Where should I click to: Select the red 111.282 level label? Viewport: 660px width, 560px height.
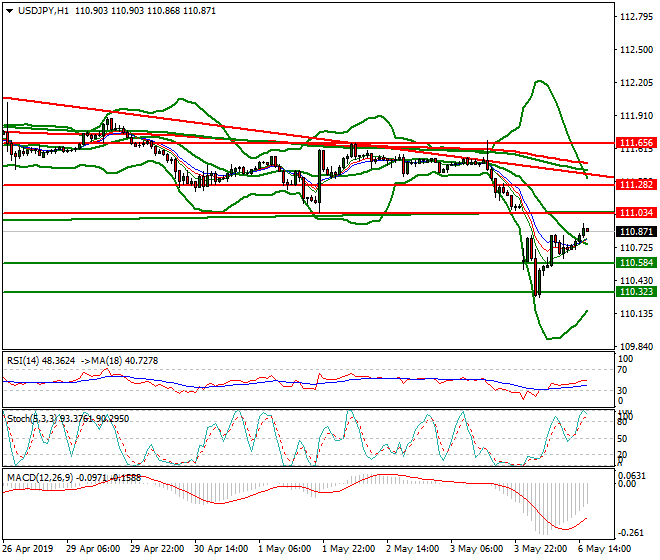coord(636,184)
